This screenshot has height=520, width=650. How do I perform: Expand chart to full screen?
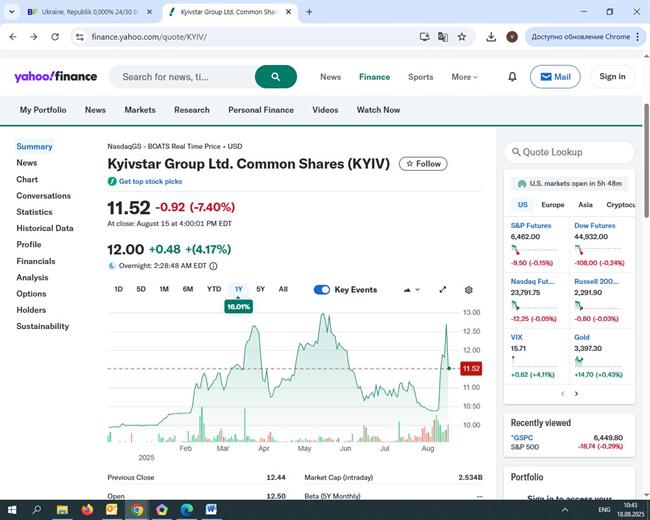pyautogui.click(x=443, y=289)
